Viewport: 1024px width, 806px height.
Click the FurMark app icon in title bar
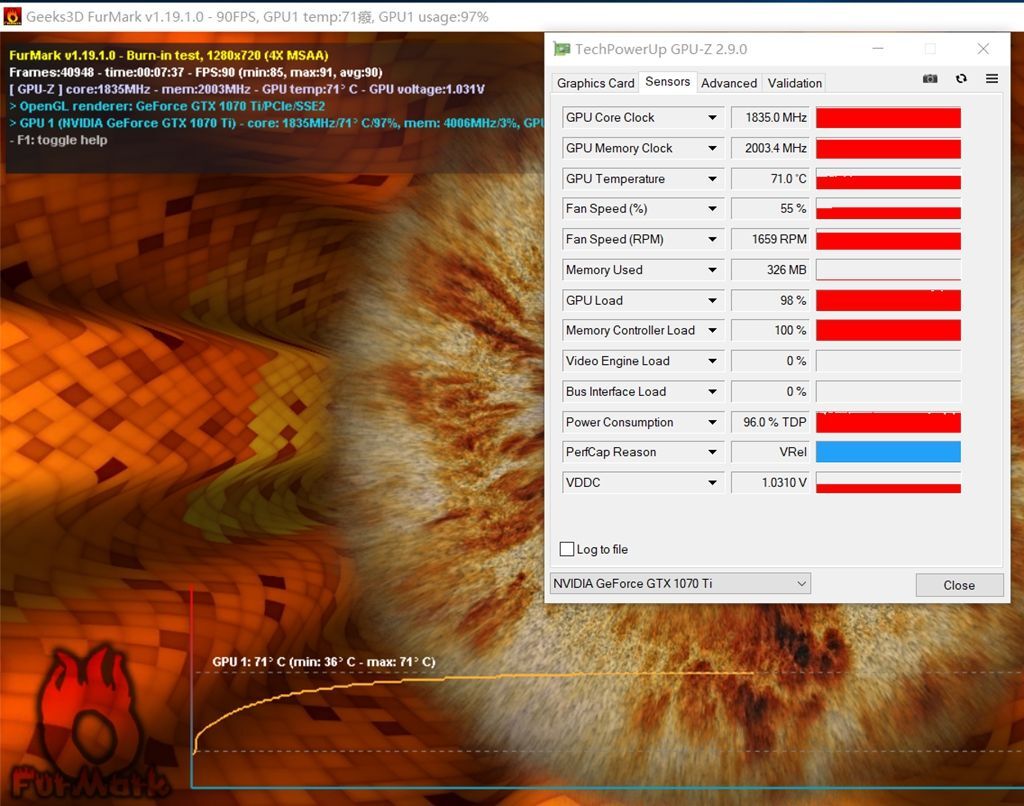(12, 16)
